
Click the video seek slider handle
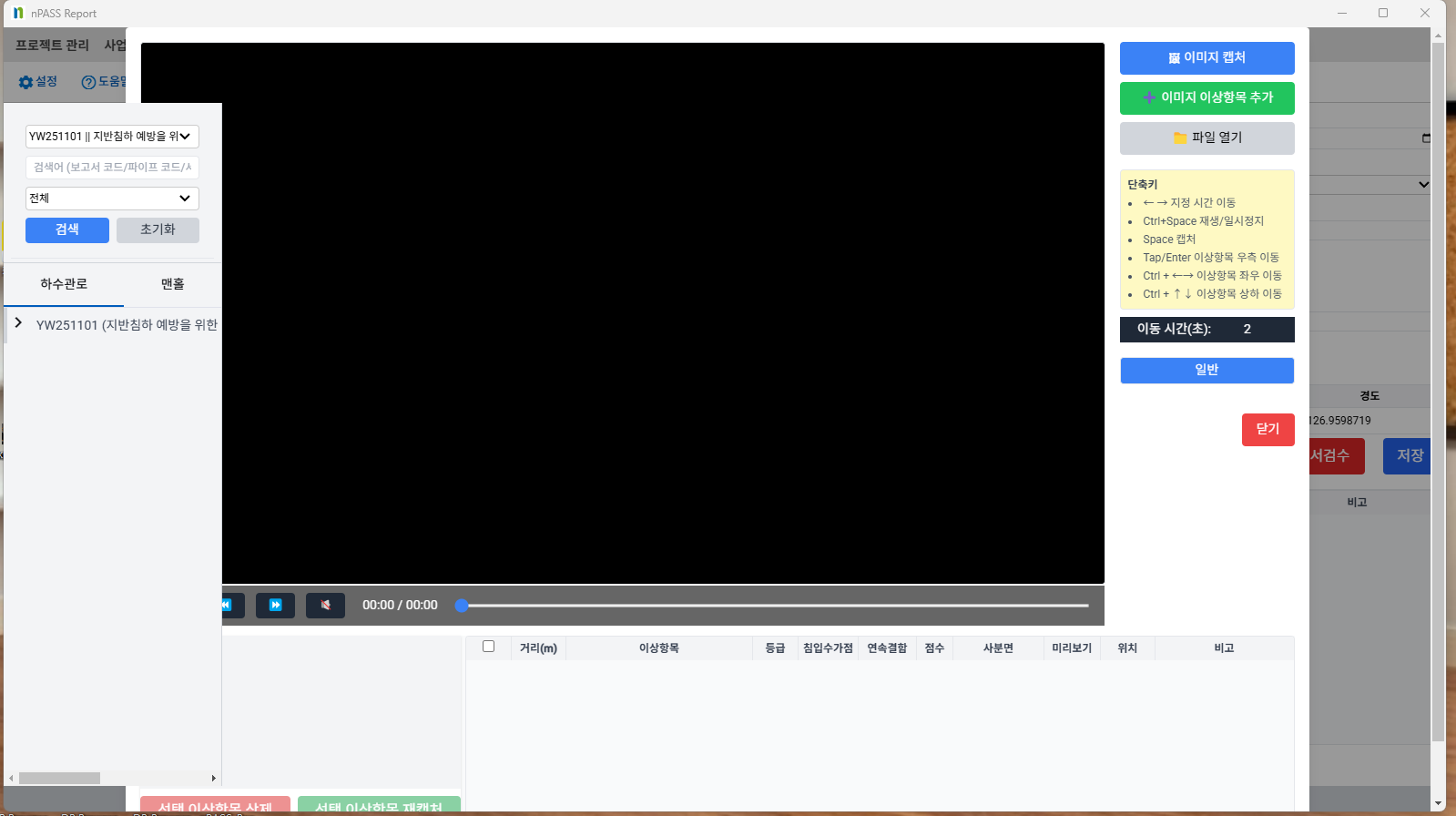462,606
